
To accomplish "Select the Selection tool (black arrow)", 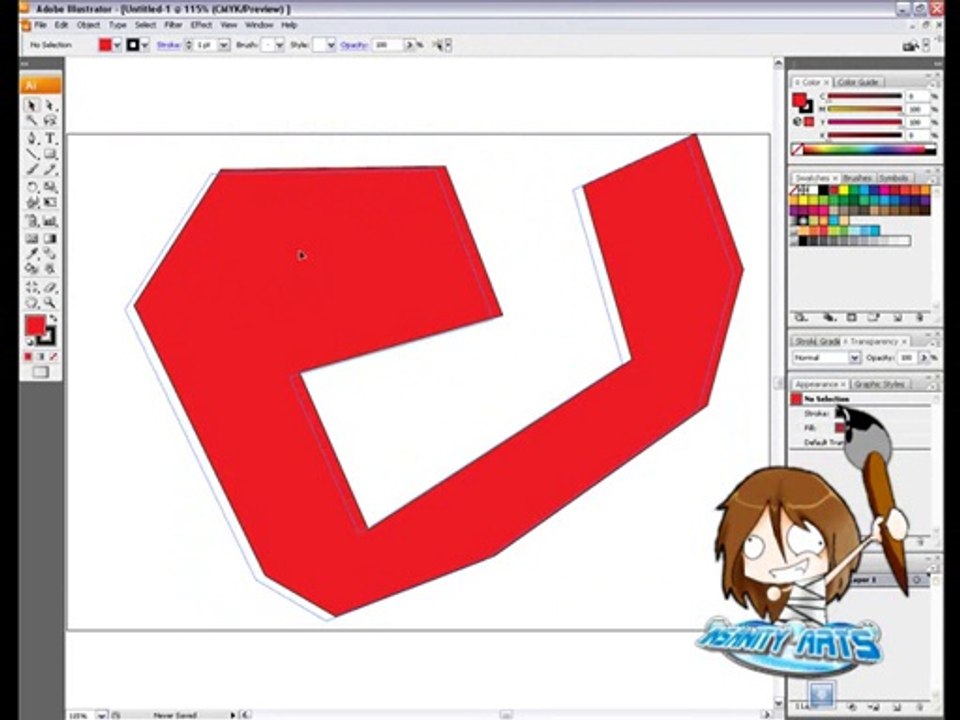I will pos(32,105).
